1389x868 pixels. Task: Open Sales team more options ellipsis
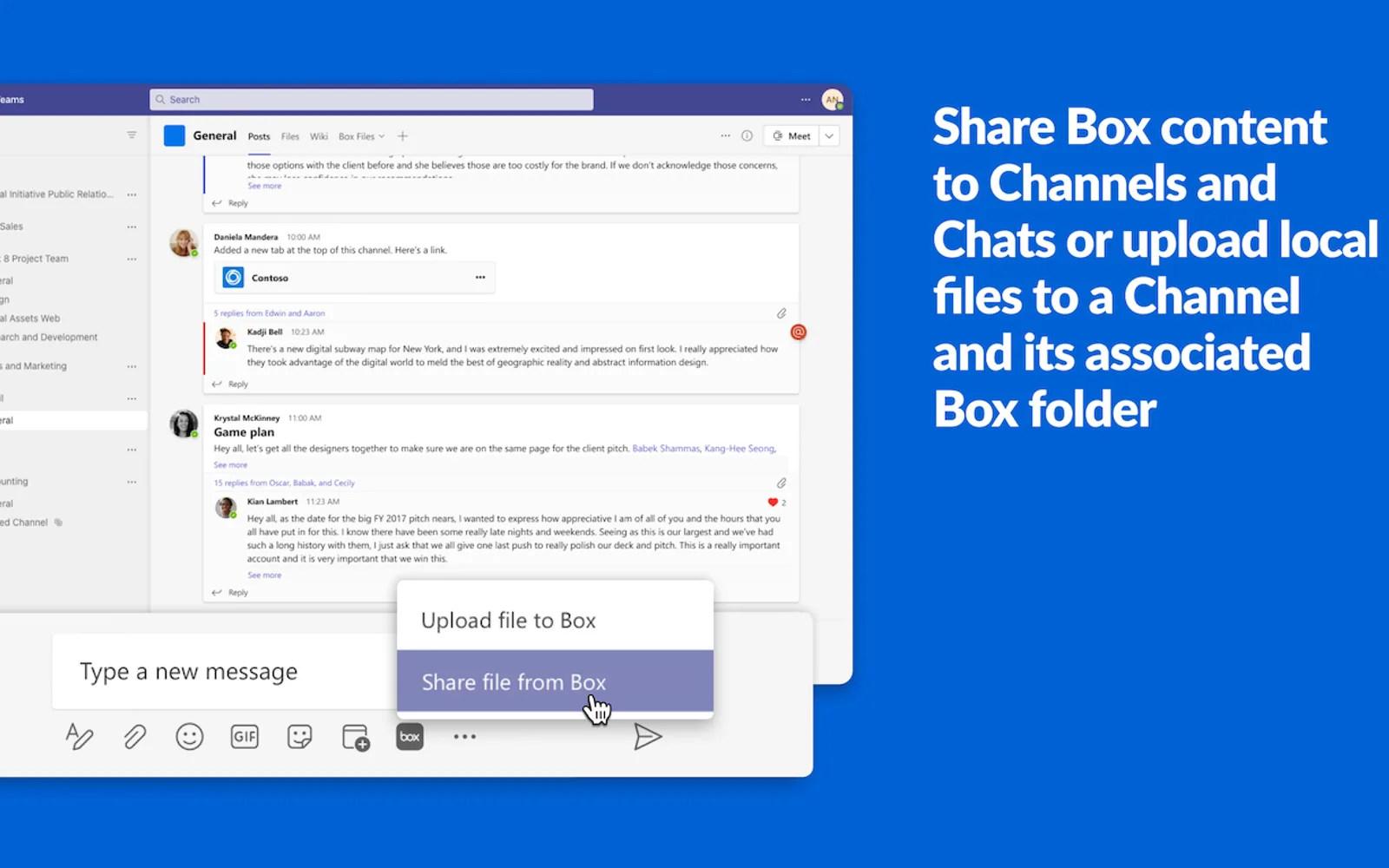click(132, 227)
